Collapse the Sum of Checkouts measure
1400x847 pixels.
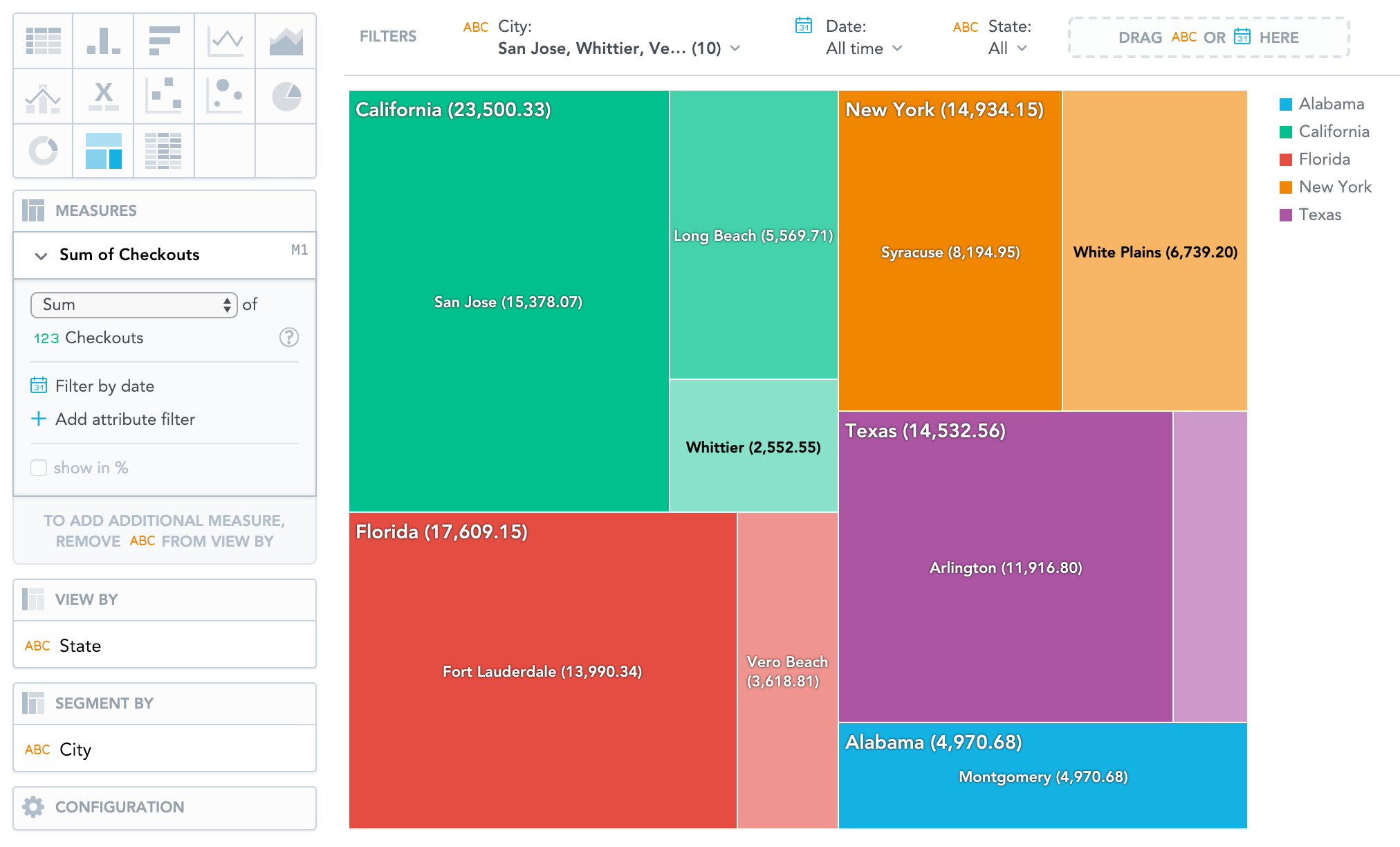[x=41, y=255]
